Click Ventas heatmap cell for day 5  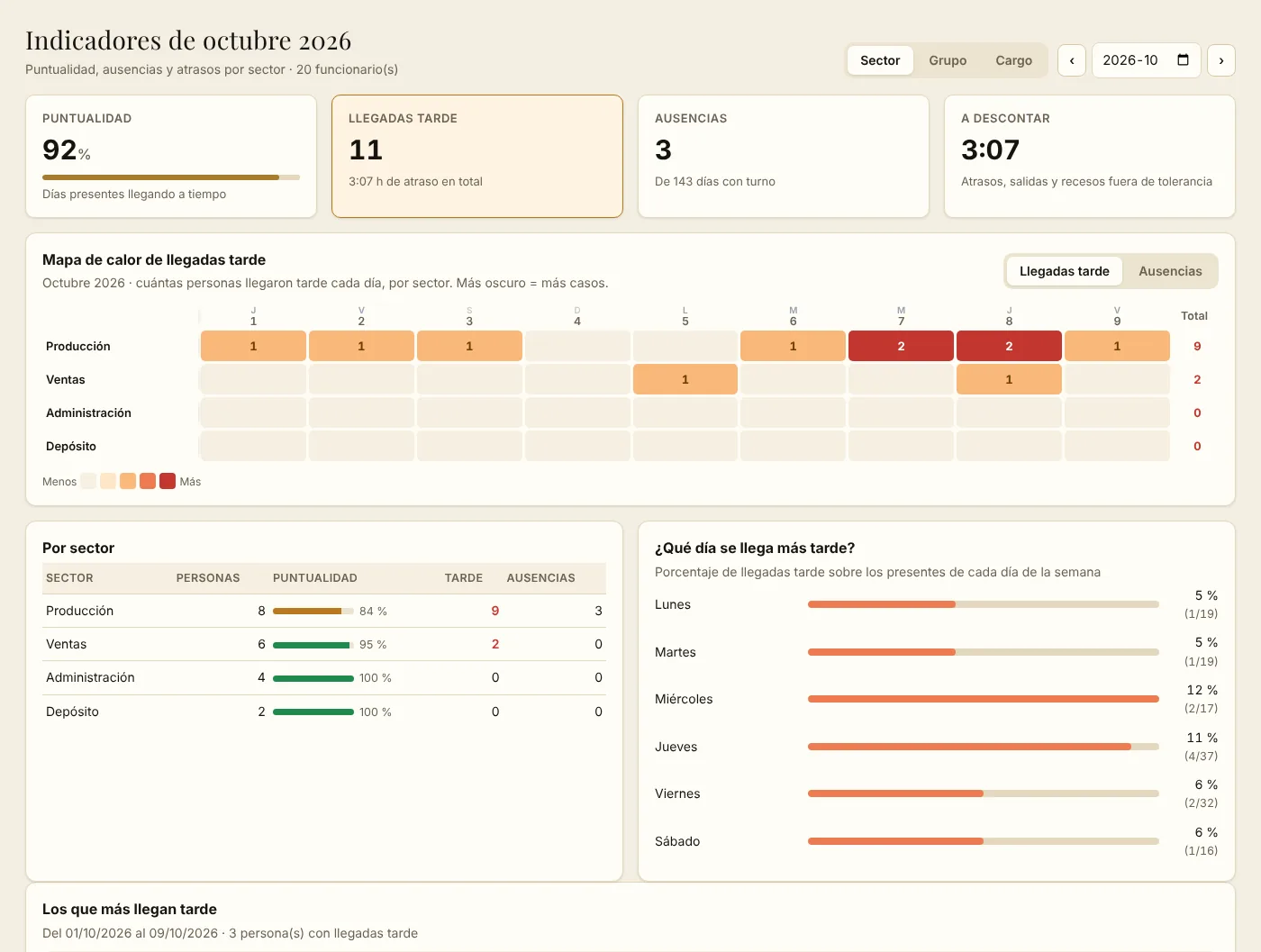point(685,379)
